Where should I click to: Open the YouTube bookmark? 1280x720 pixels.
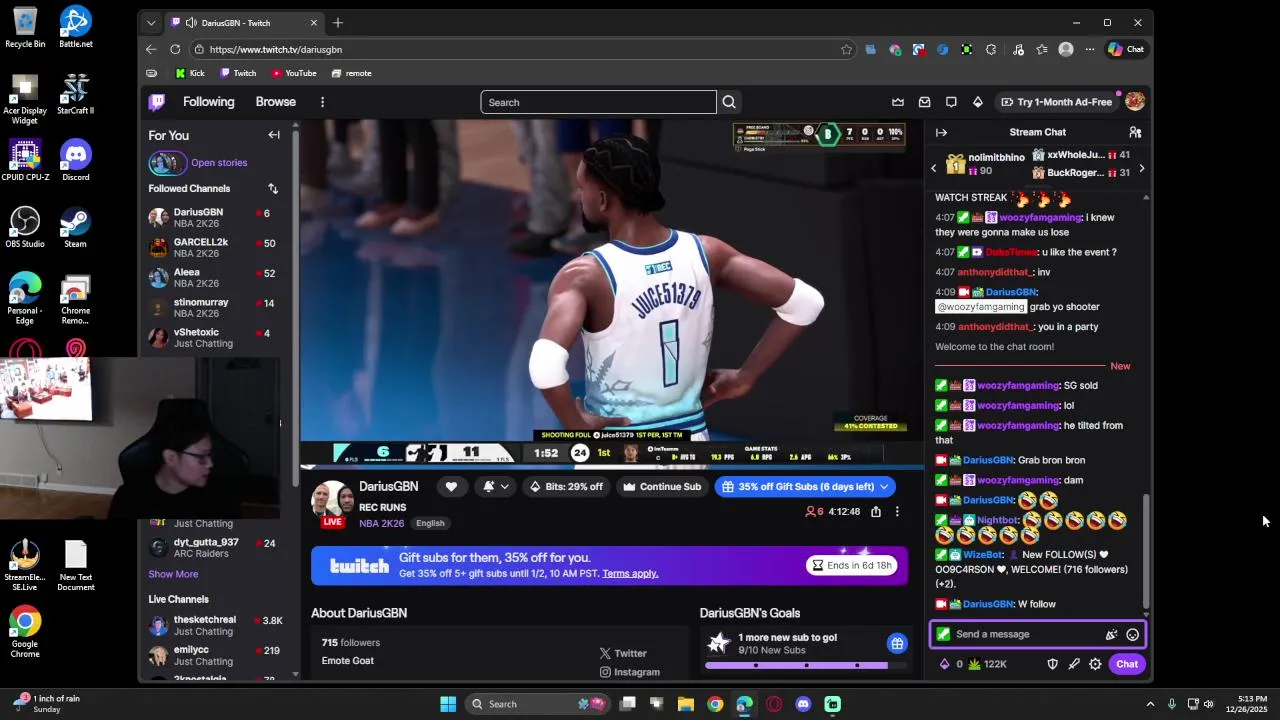(294, 73)
